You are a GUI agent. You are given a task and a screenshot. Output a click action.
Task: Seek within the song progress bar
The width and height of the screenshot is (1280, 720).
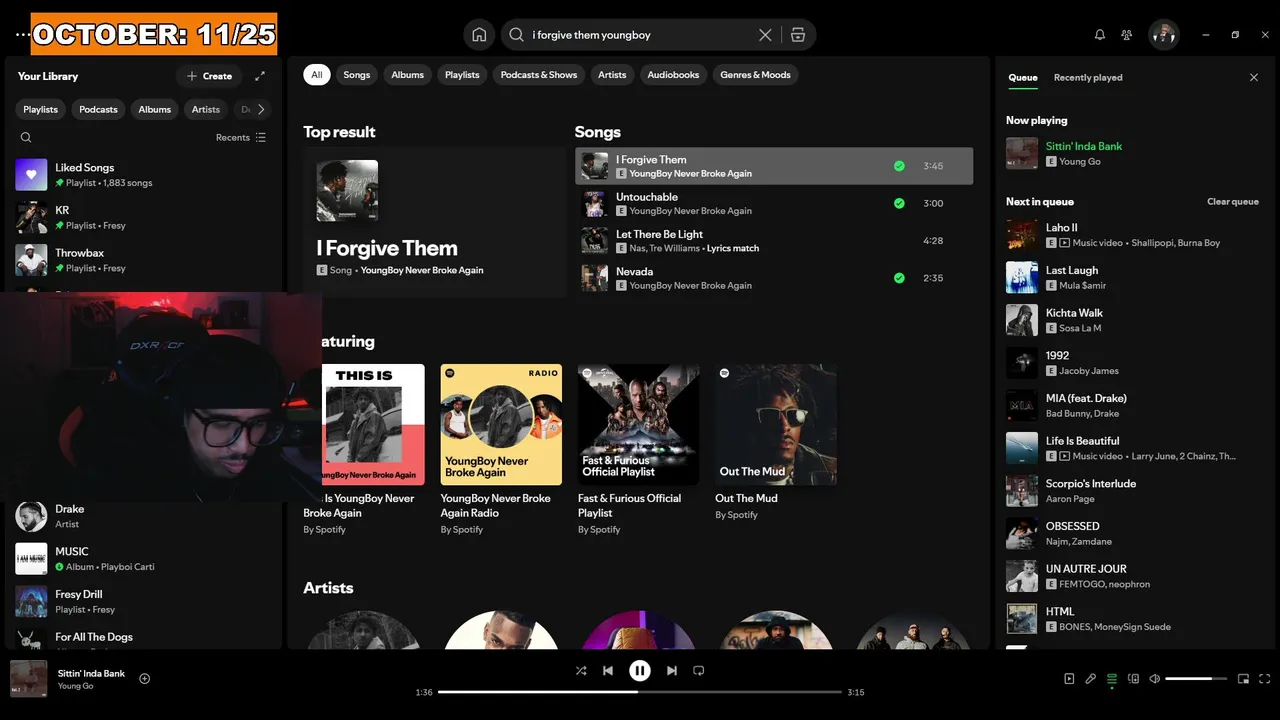point(640,692)
